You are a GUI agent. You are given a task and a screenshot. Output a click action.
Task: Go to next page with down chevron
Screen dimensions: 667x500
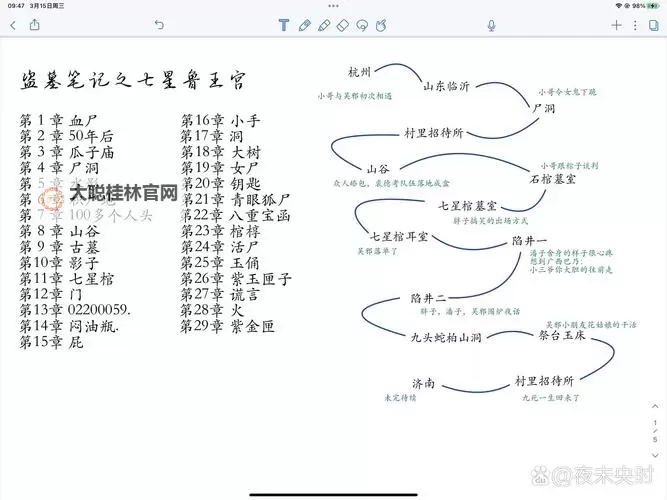click(655, 455)
